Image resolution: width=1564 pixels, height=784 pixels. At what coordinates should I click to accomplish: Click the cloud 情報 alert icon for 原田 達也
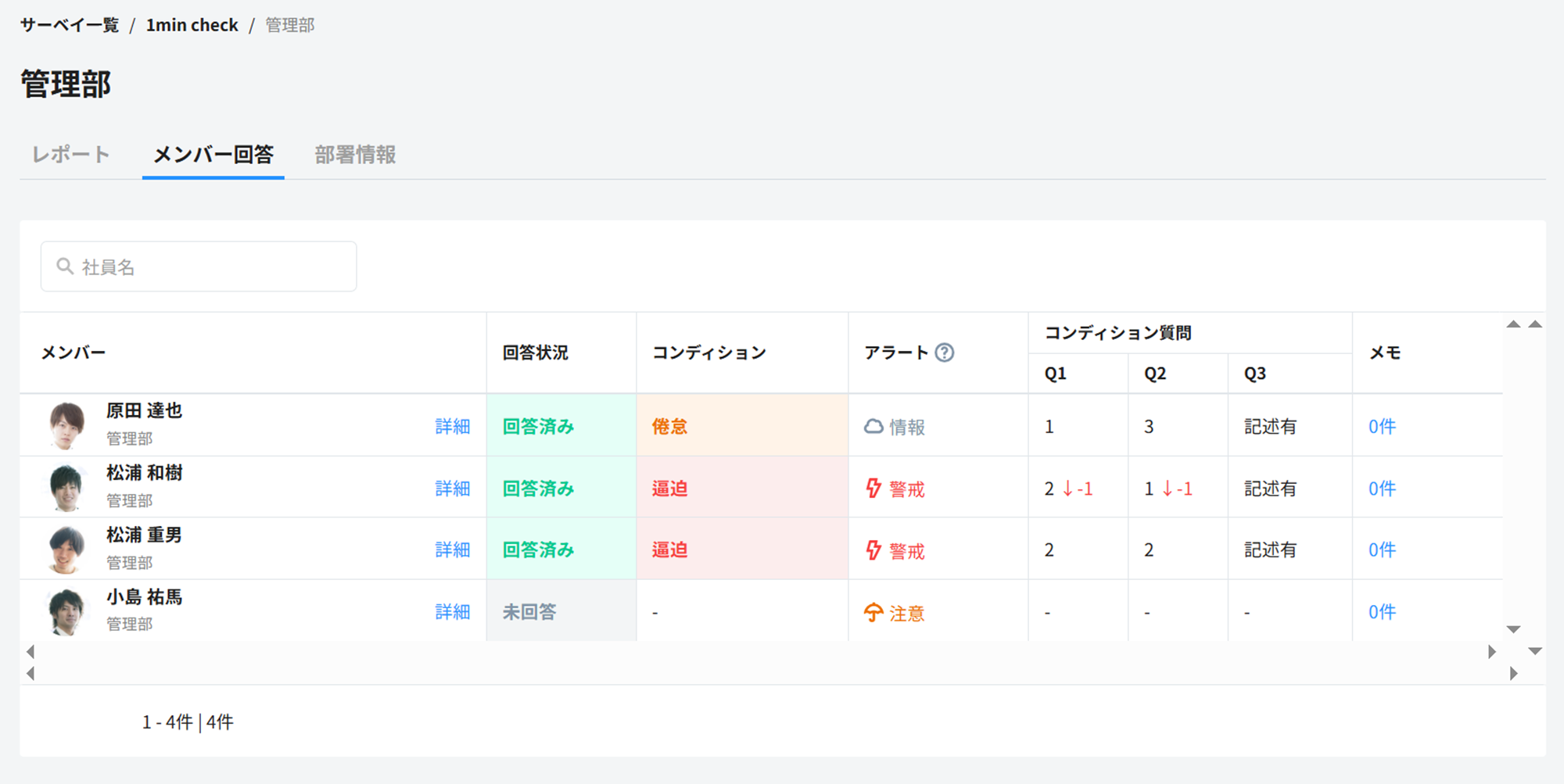coord(873,426)
